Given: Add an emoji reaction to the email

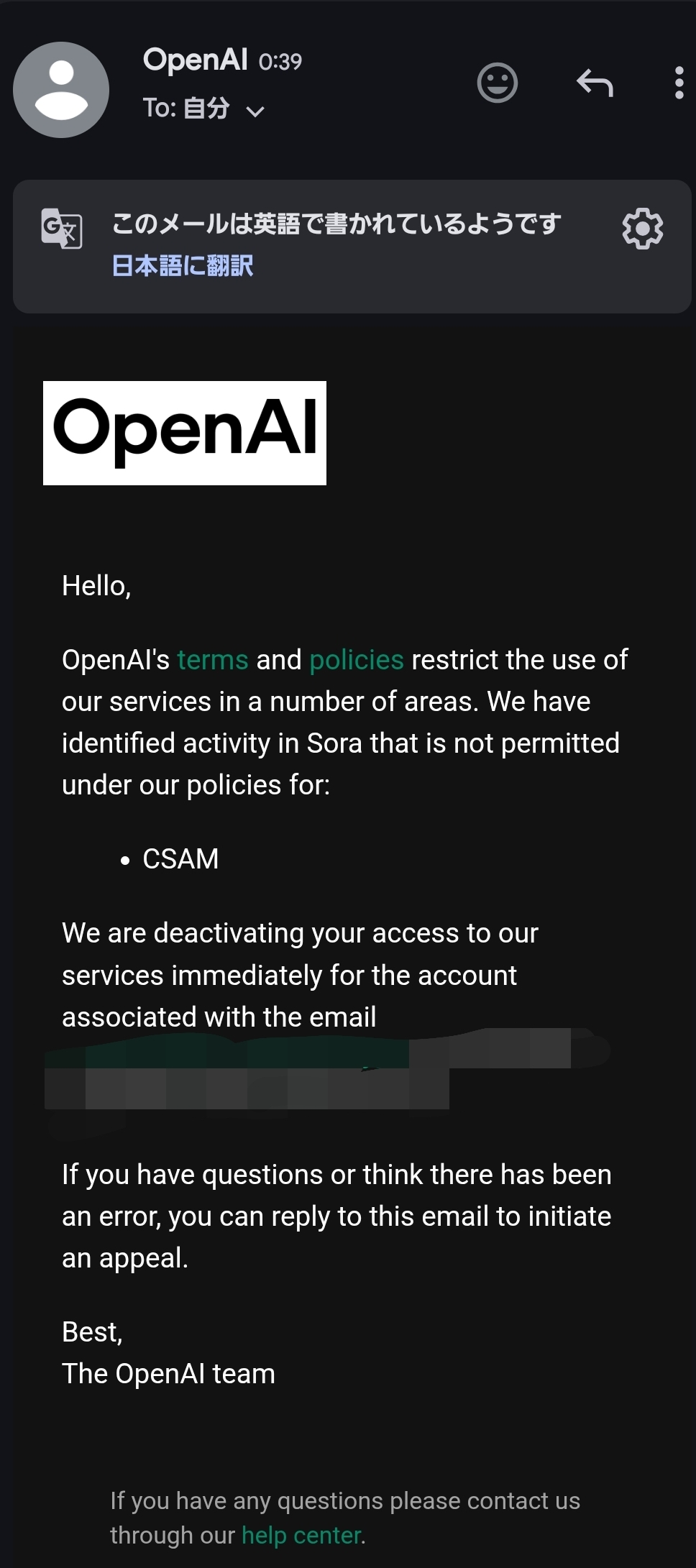Looking at the screenshot, I should point(497,83).
